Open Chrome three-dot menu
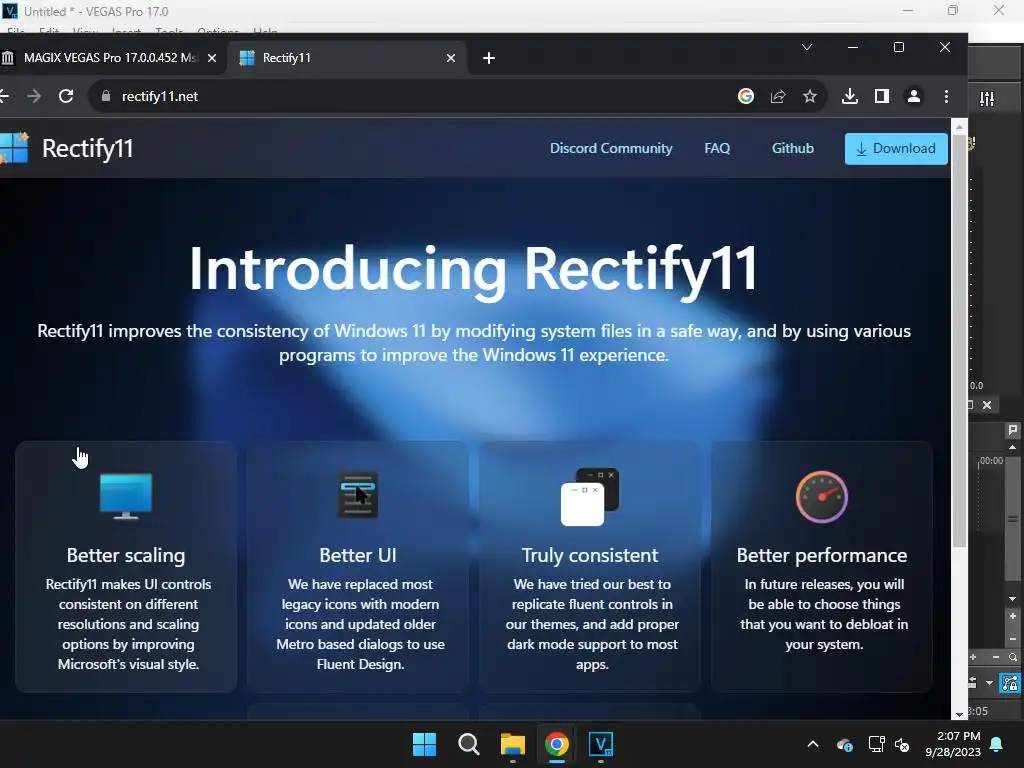The width and height of the screenshot is (1024, 768). [x=946, y=97]
